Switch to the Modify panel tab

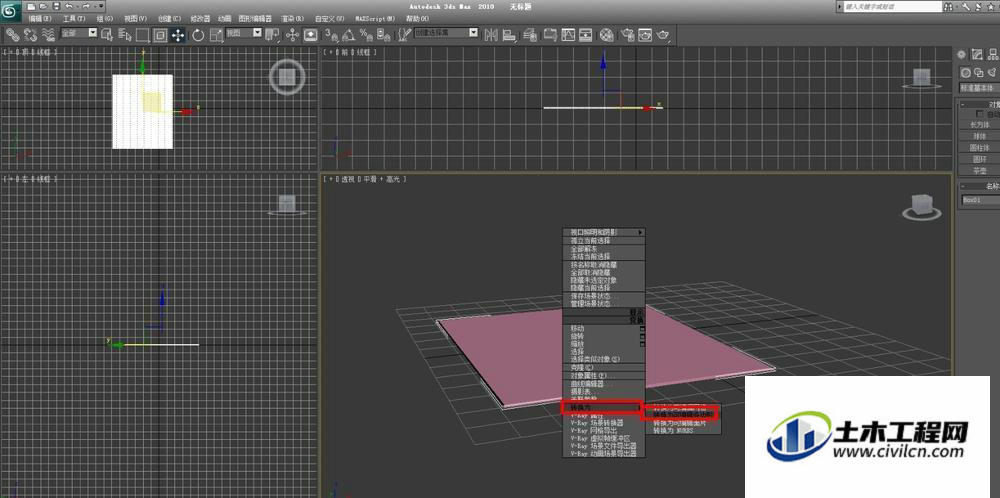[x=976, y=55]
